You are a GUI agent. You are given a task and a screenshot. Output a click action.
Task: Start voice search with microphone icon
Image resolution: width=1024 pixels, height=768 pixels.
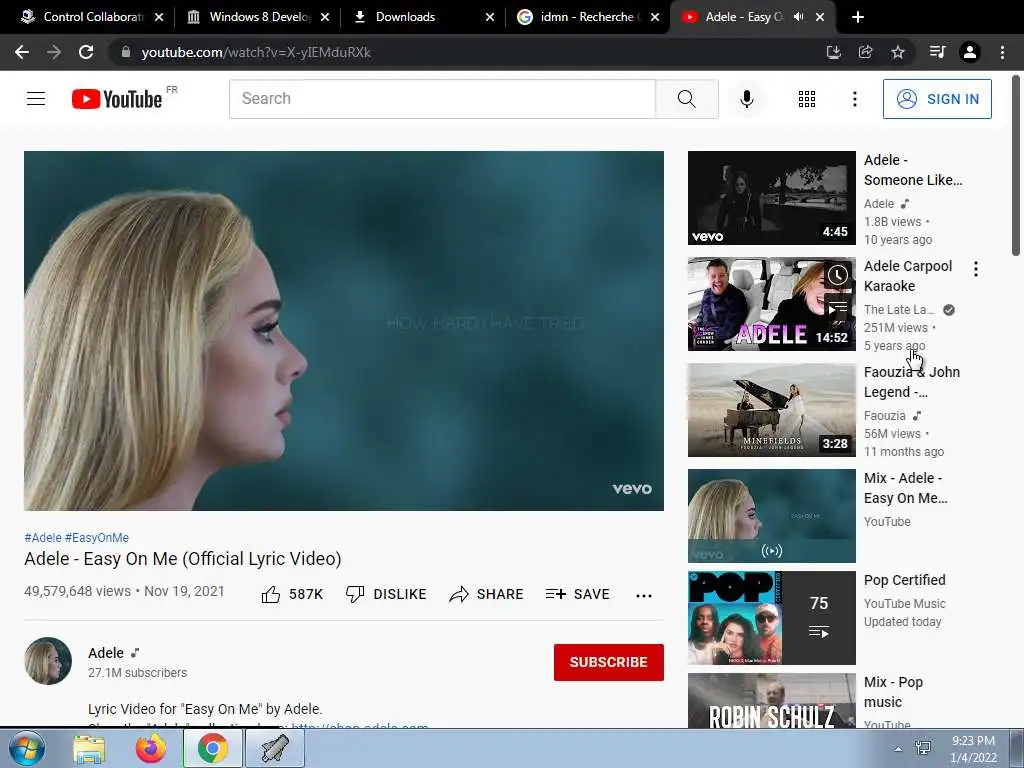[x=747, y=99]
